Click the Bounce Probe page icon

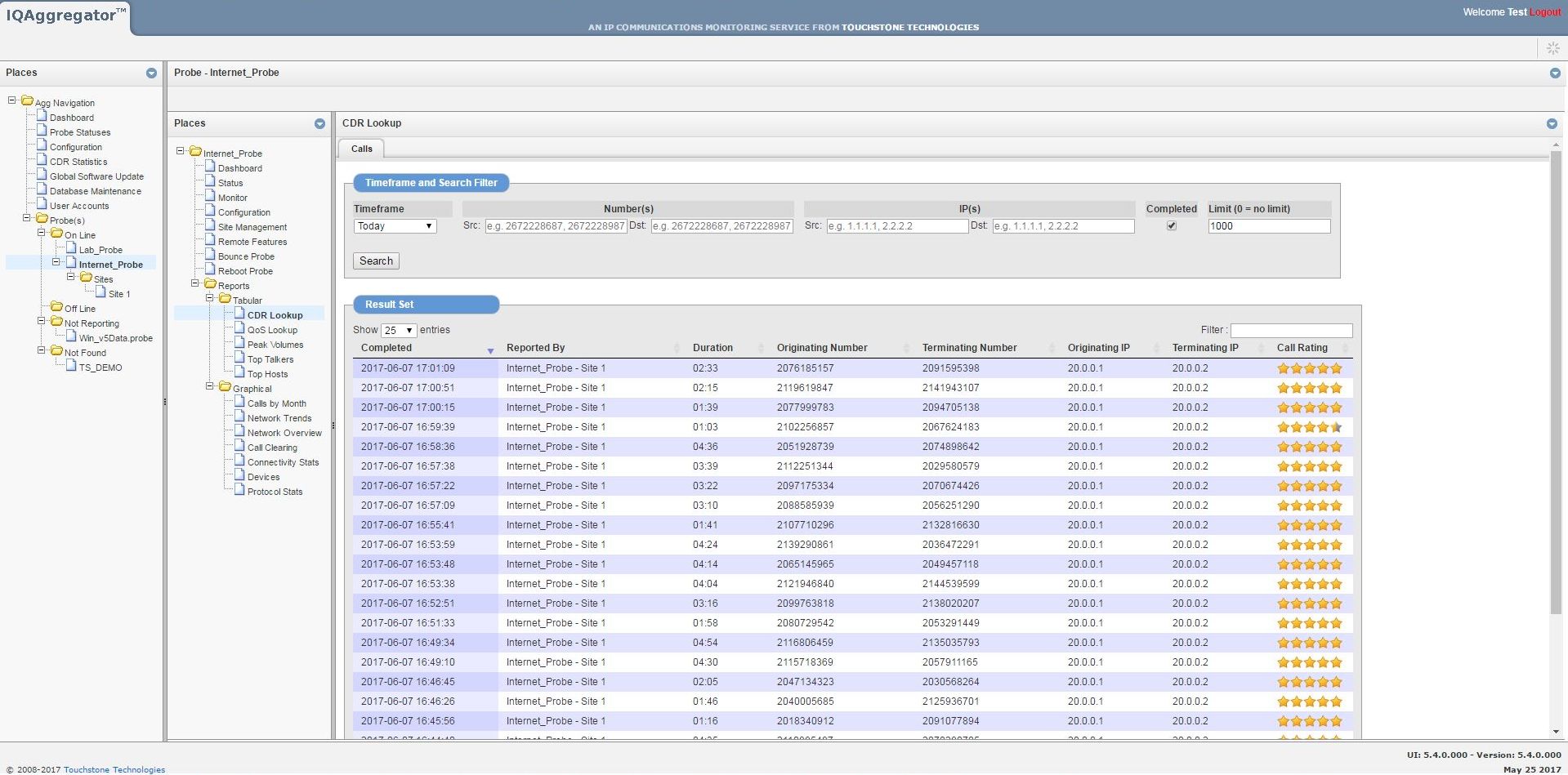tap(210, 255)
